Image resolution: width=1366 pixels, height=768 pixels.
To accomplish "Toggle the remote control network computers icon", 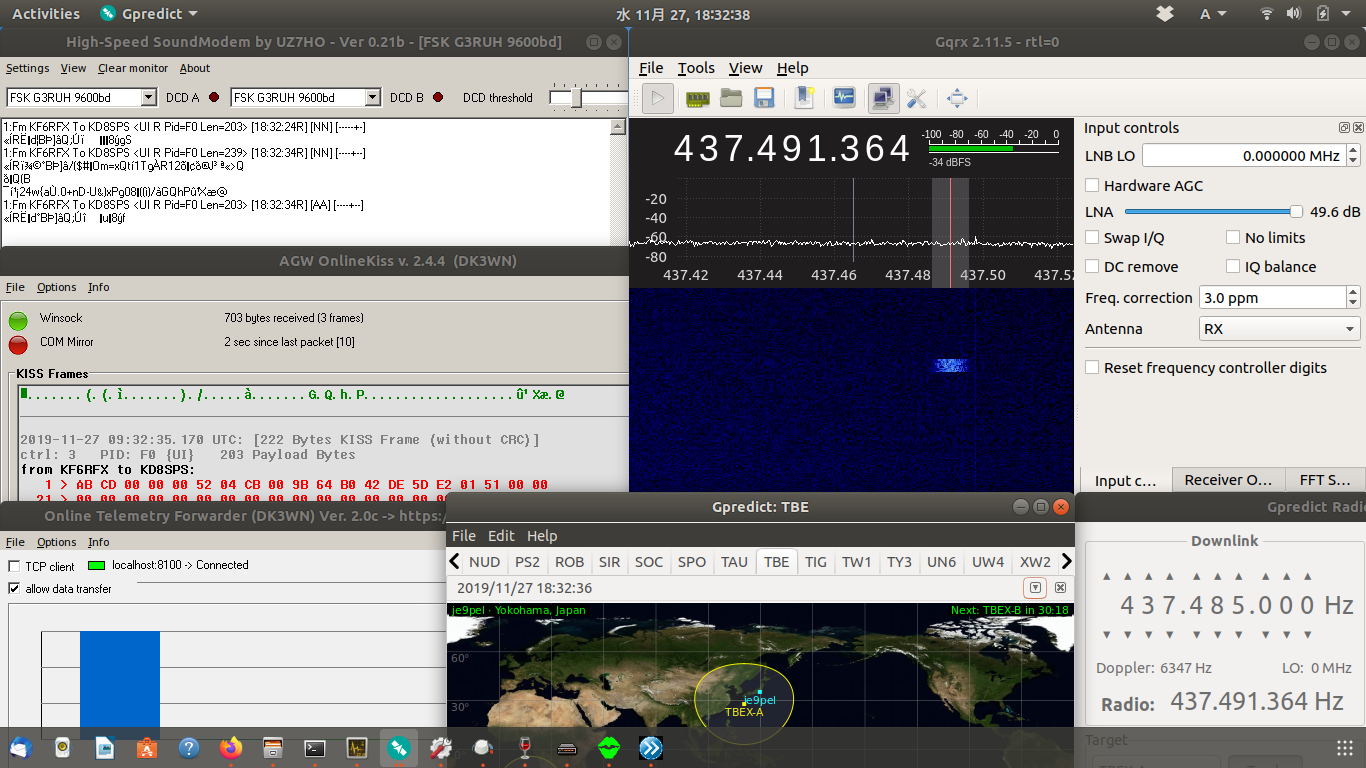I will (883, 98).
